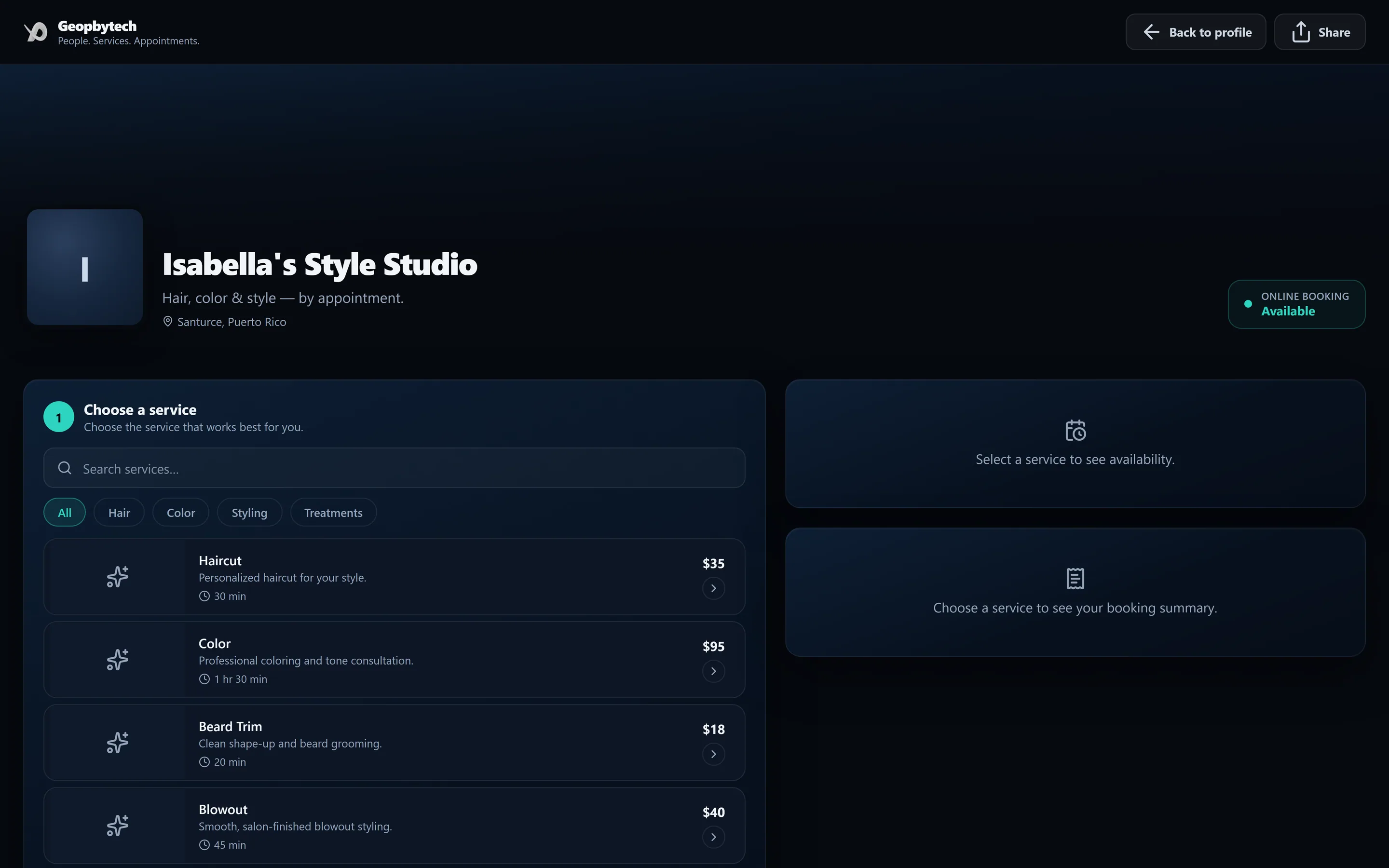Filter services by Color chip

click(181, 513)
